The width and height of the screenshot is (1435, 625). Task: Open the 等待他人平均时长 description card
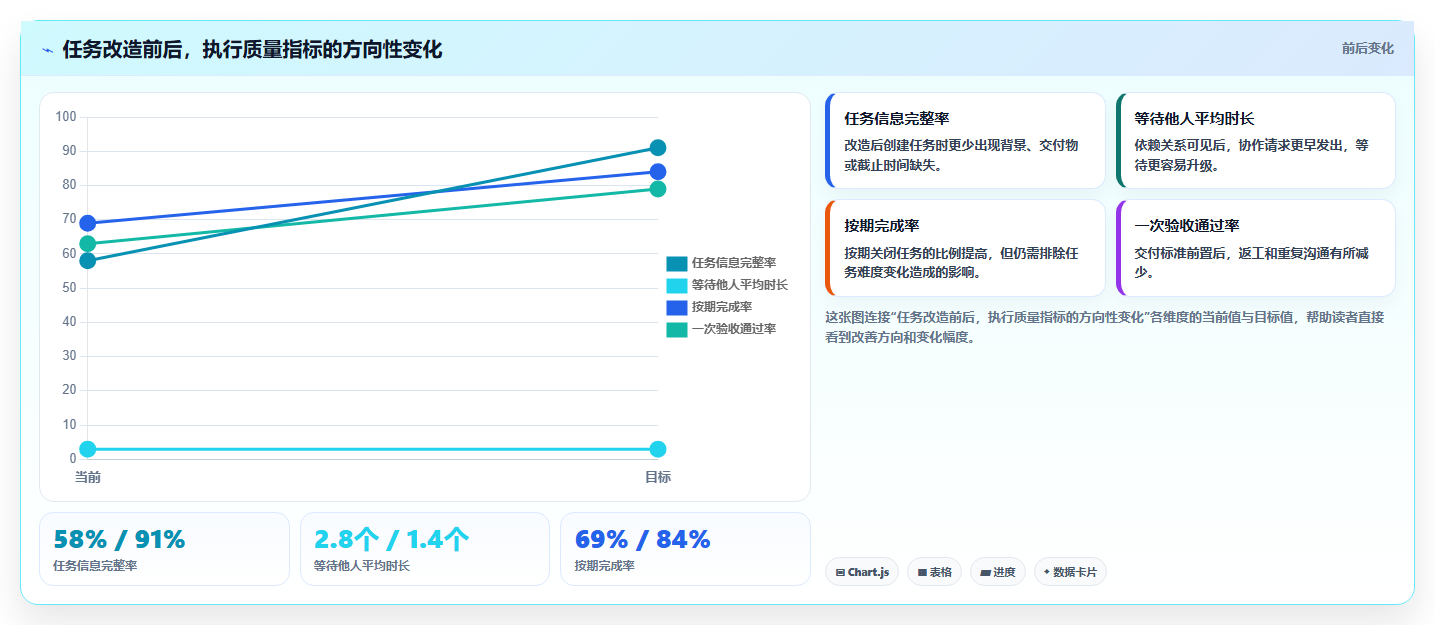click(1255, 140)
